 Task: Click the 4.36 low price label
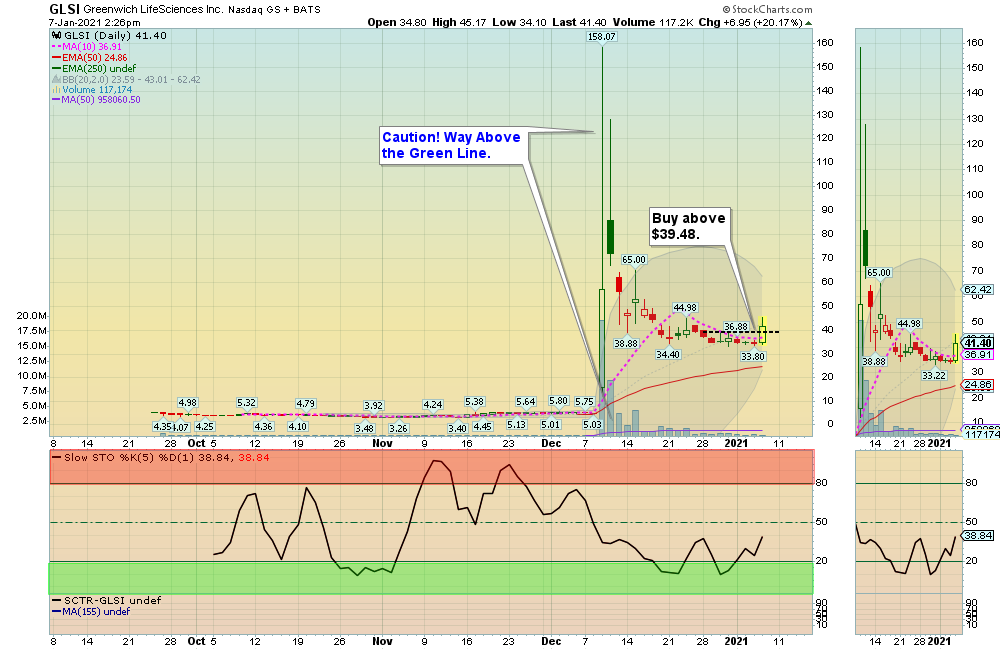point(263,426)
